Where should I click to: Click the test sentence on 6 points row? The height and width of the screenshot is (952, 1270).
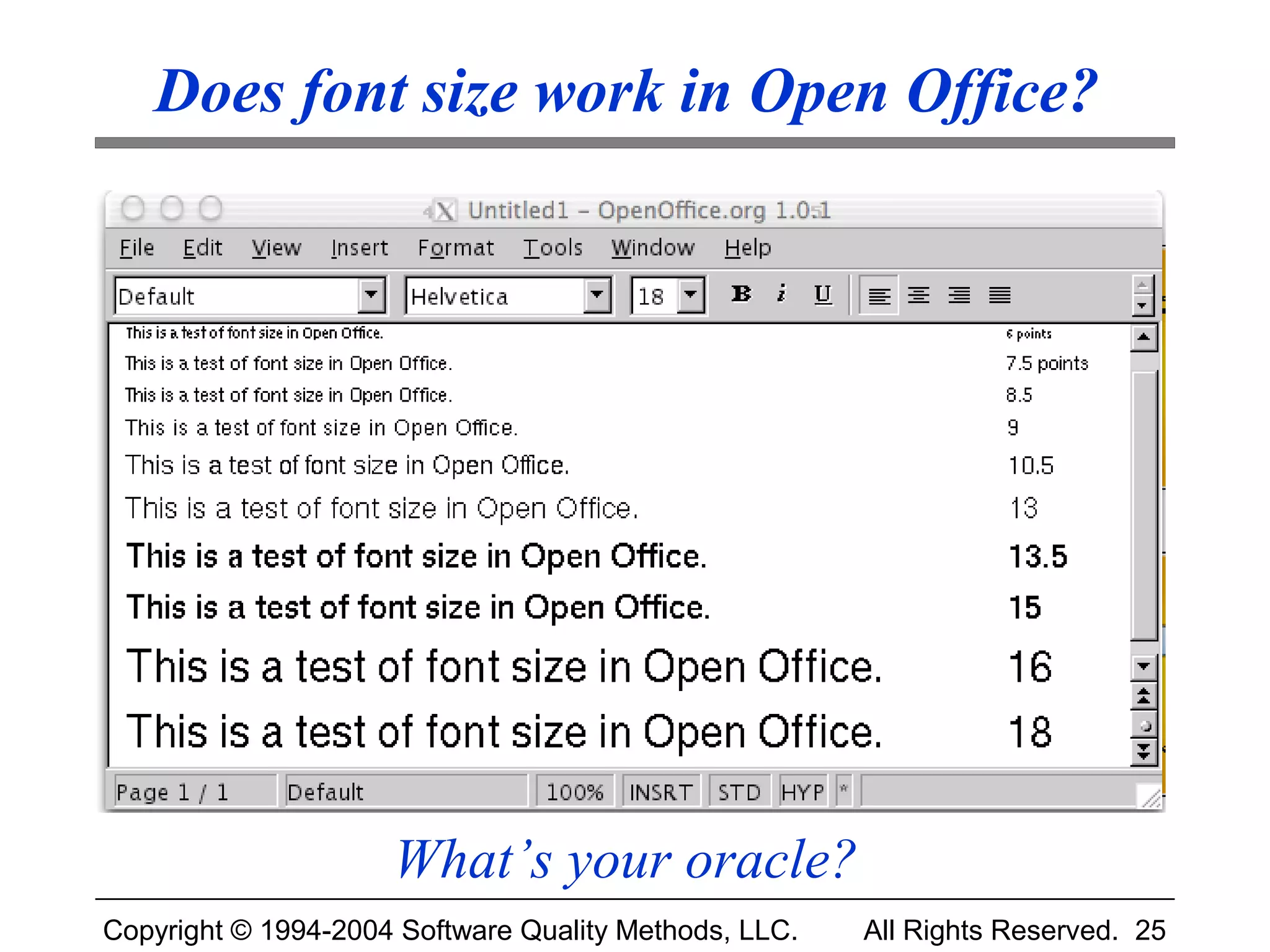(x=254, y=333)
